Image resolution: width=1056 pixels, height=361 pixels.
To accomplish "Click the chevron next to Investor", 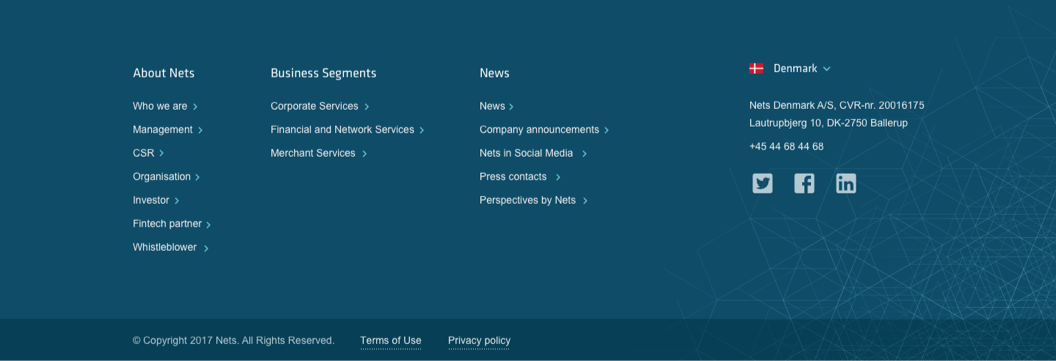I will 176,201.
